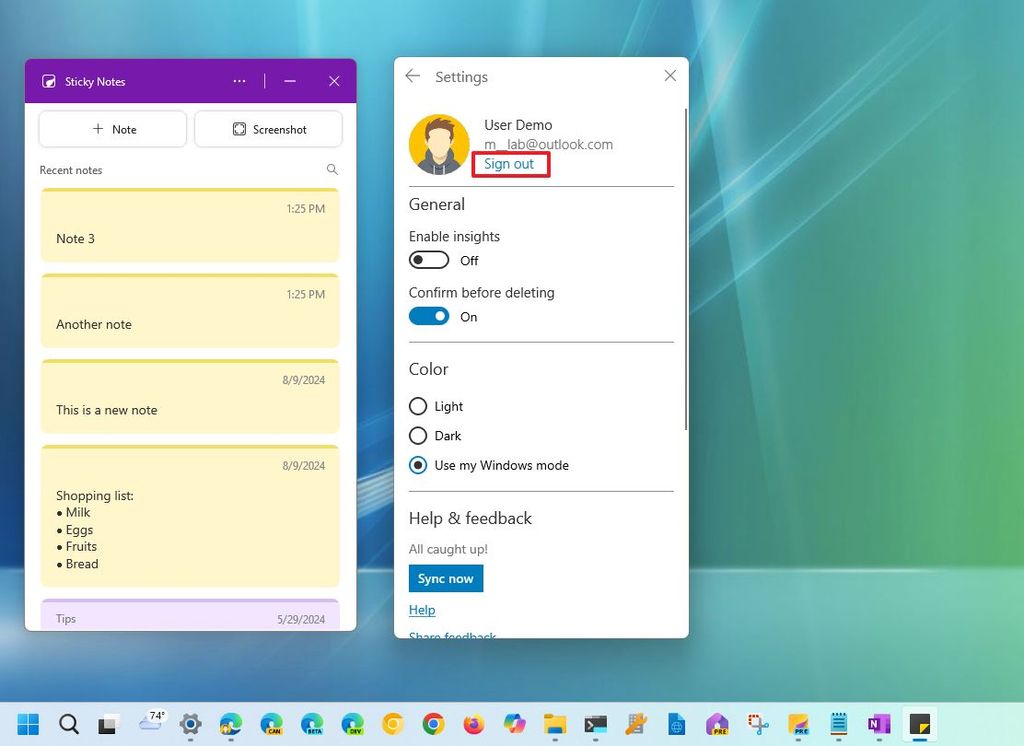This screenshot has height=746, width=1024.
Task: Create a new note using the Note button
Action: 112,128
